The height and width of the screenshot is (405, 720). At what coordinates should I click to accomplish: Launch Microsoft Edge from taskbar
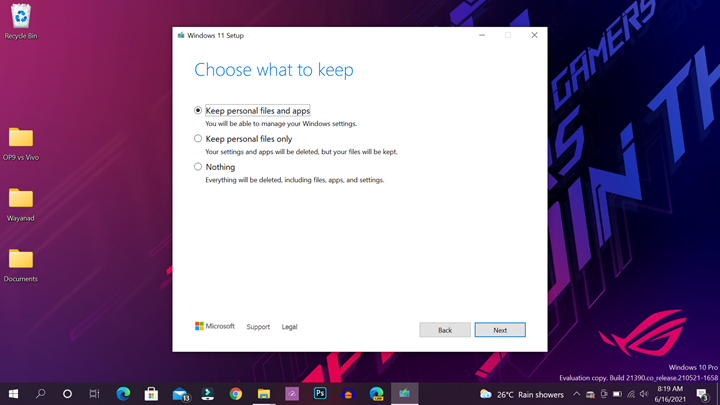click(x=123, y=394)
